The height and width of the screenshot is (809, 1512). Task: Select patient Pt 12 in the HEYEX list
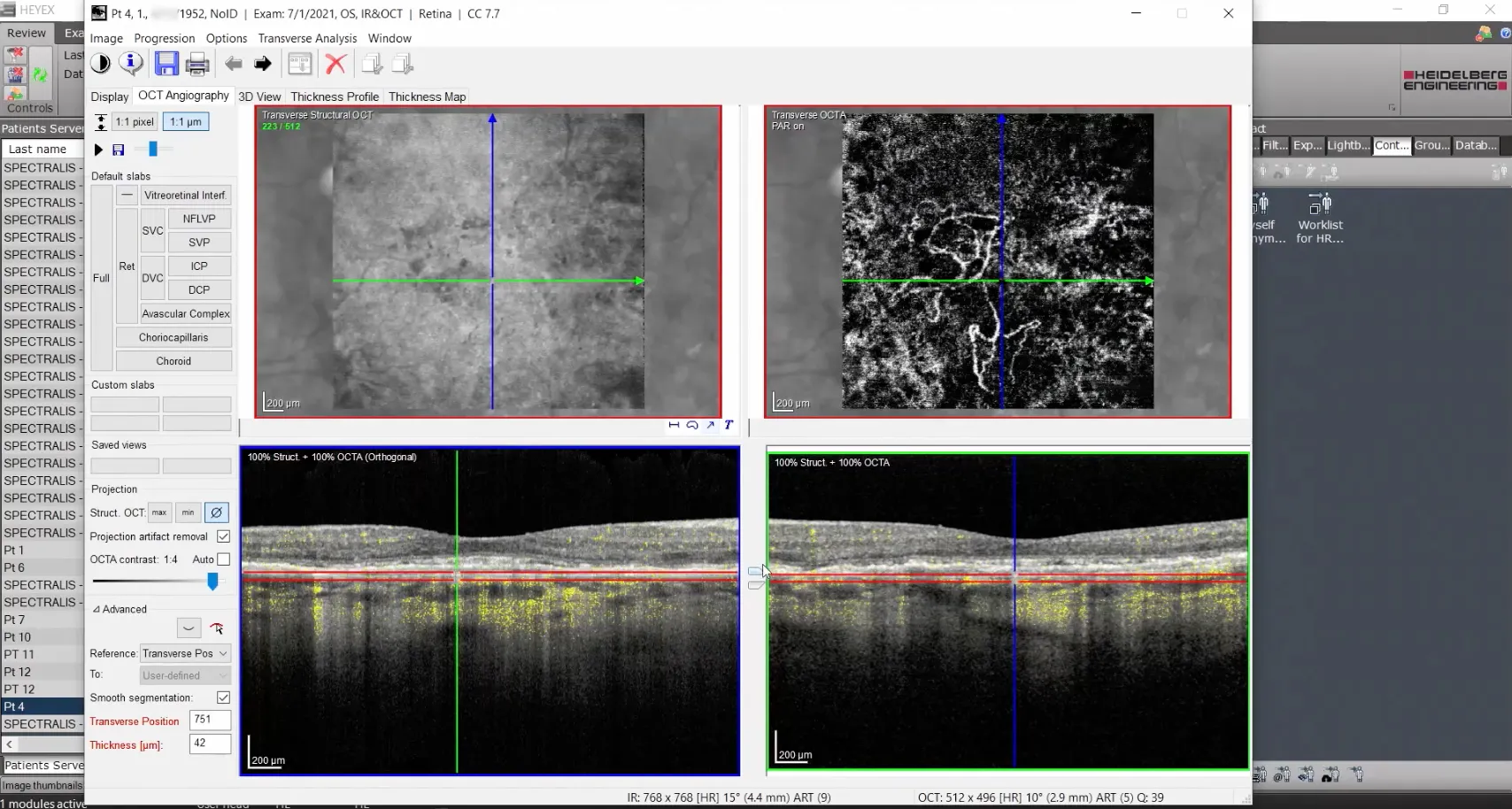(42, 672)
